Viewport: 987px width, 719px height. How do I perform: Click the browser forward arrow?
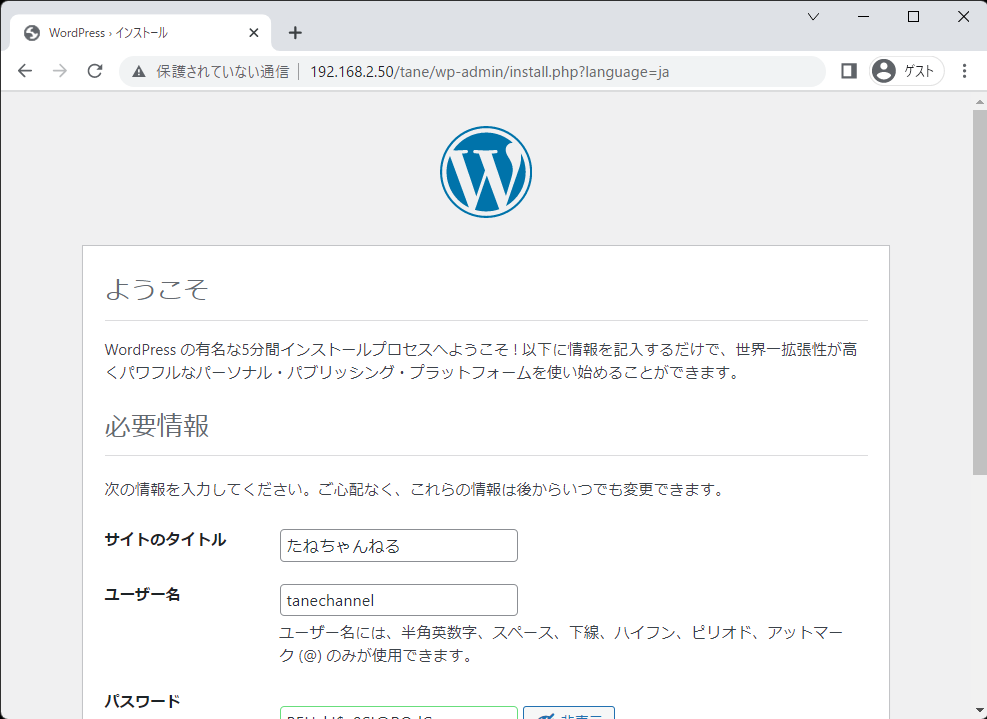(60, 71)
